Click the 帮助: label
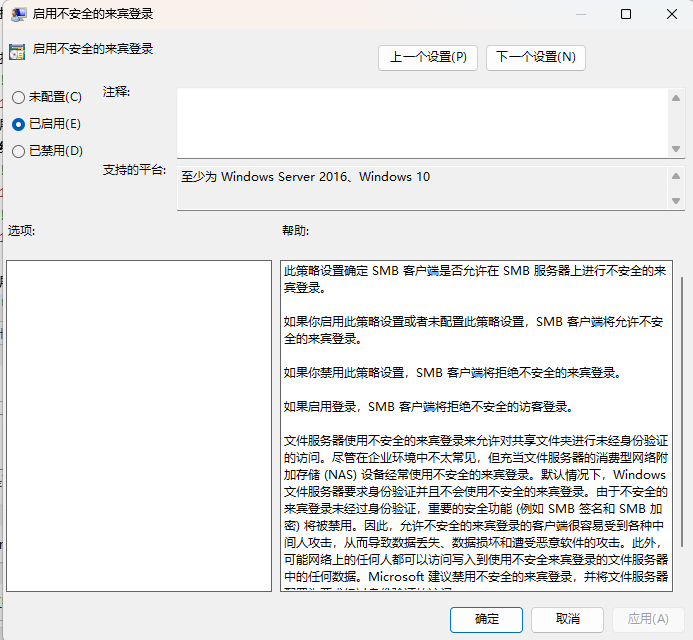The image size is (693, 640). pyautogui.click(x=296, y=231)
